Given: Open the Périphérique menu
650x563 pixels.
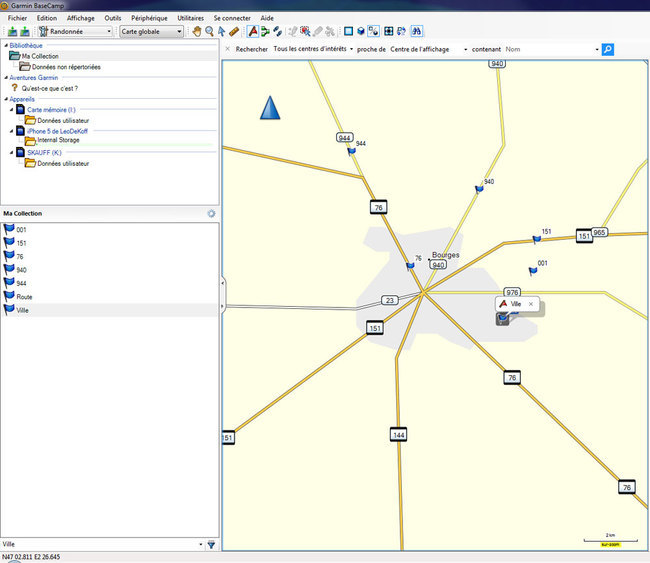Looking at the screenshot, I should pyautogui.click(x=149, y=18).
